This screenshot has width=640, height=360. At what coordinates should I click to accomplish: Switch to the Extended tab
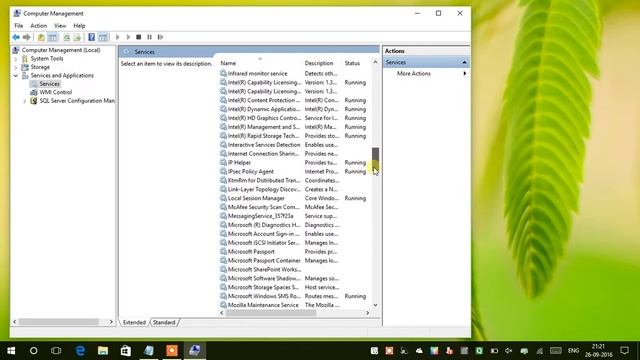134,322
